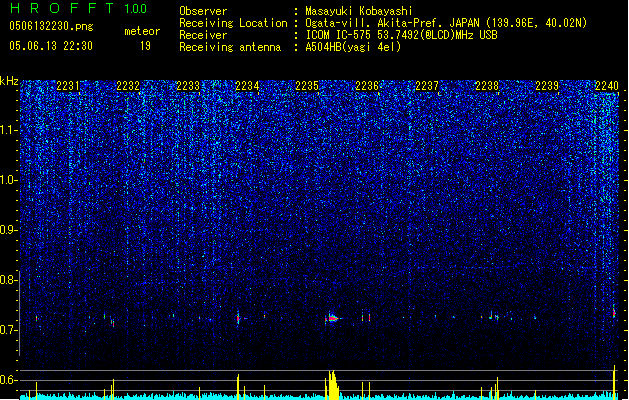Click the widest yellow power peak after 2235

coord(332,385)
